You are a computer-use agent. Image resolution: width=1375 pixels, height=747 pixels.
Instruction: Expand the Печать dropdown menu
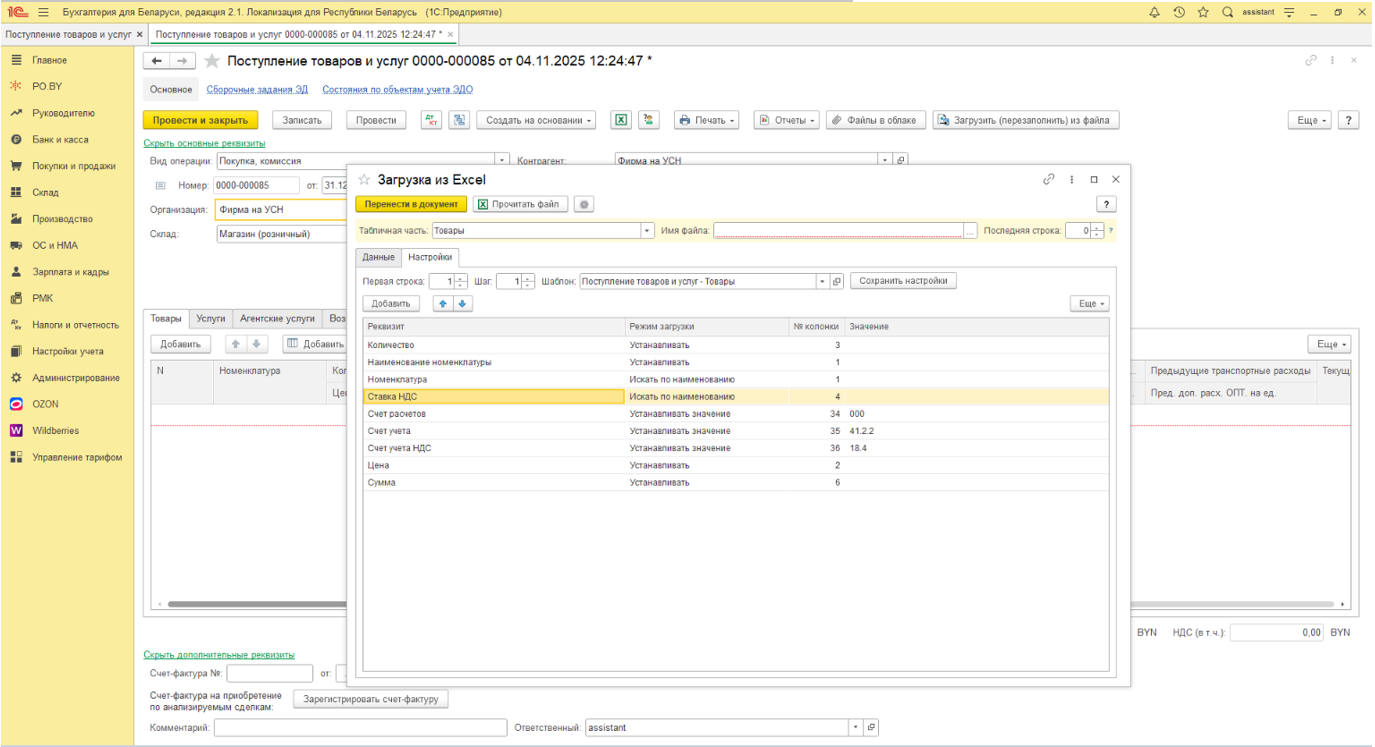(706, 120)
